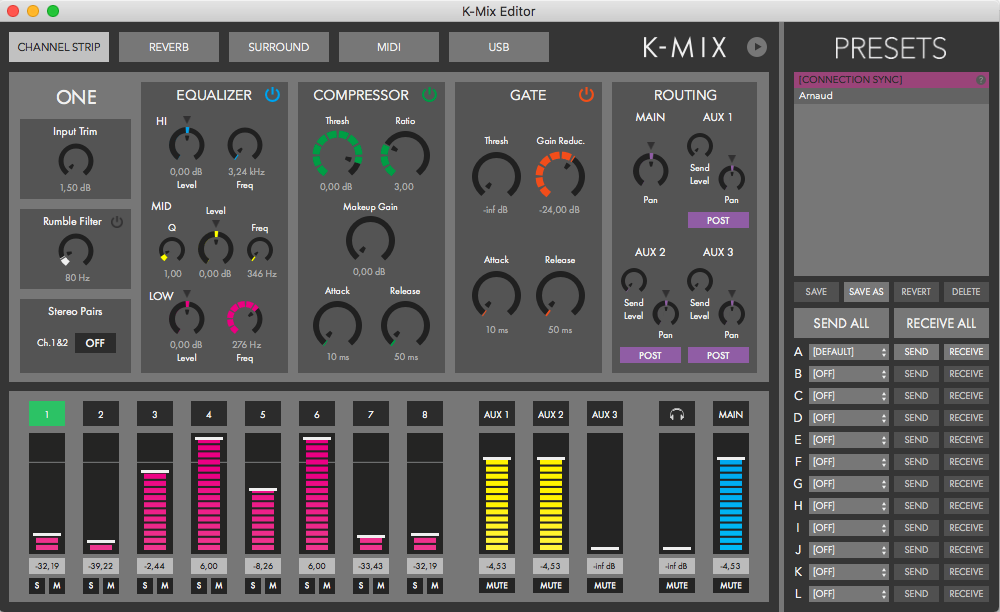Select the headphone monitor channel
Screen dimensions: 1000x612
point(676,413)
